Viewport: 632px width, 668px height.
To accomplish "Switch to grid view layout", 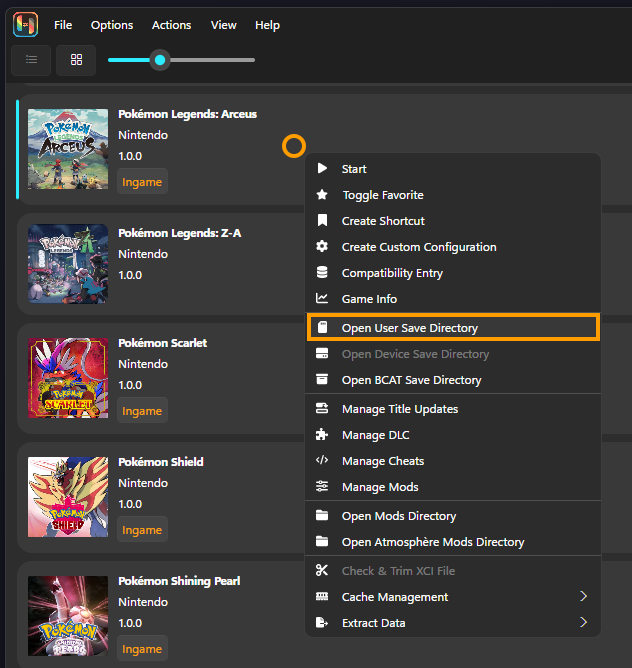I will point(76,60).
